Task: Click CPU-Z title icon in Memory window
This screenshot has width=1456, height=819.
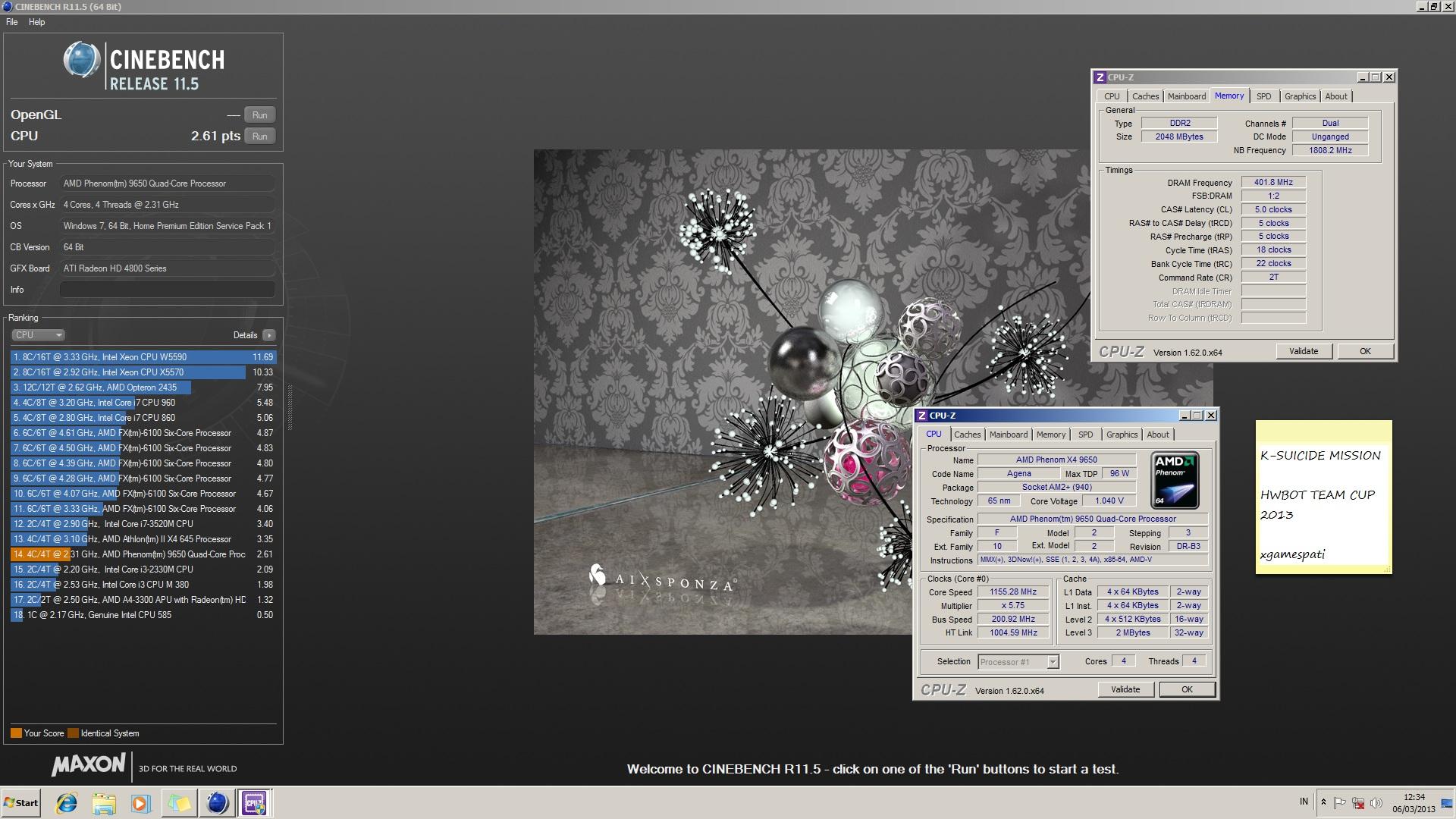Action: 1100,77
